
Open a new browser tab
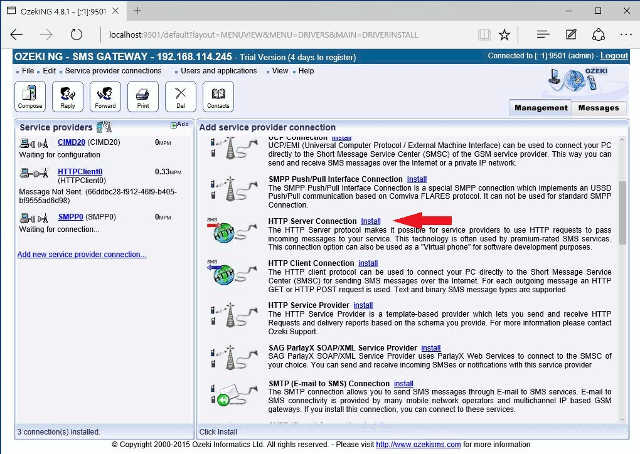tap(137, 11)
